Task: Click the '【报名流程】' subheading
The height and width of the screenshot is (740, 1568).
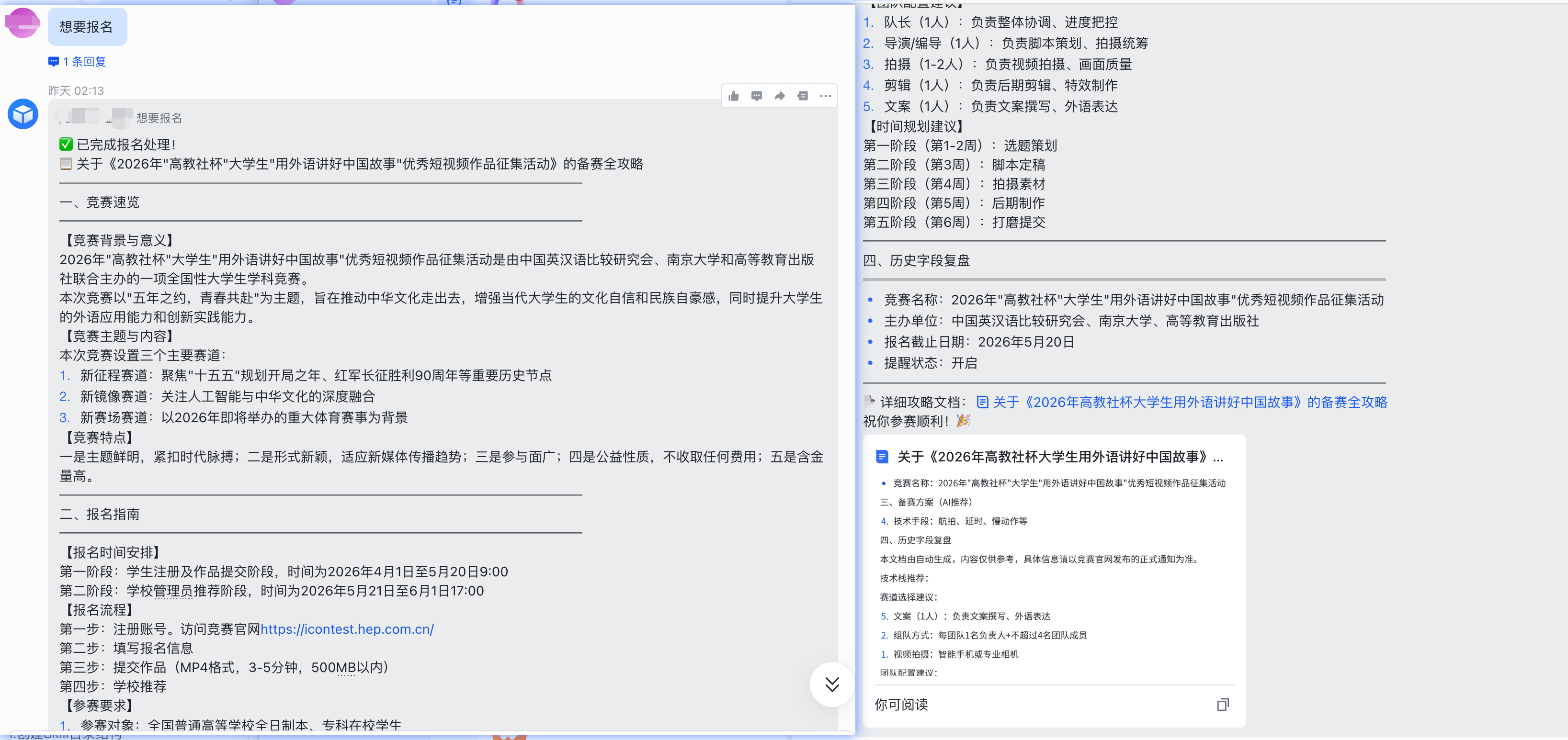Action: coord(100,610)
